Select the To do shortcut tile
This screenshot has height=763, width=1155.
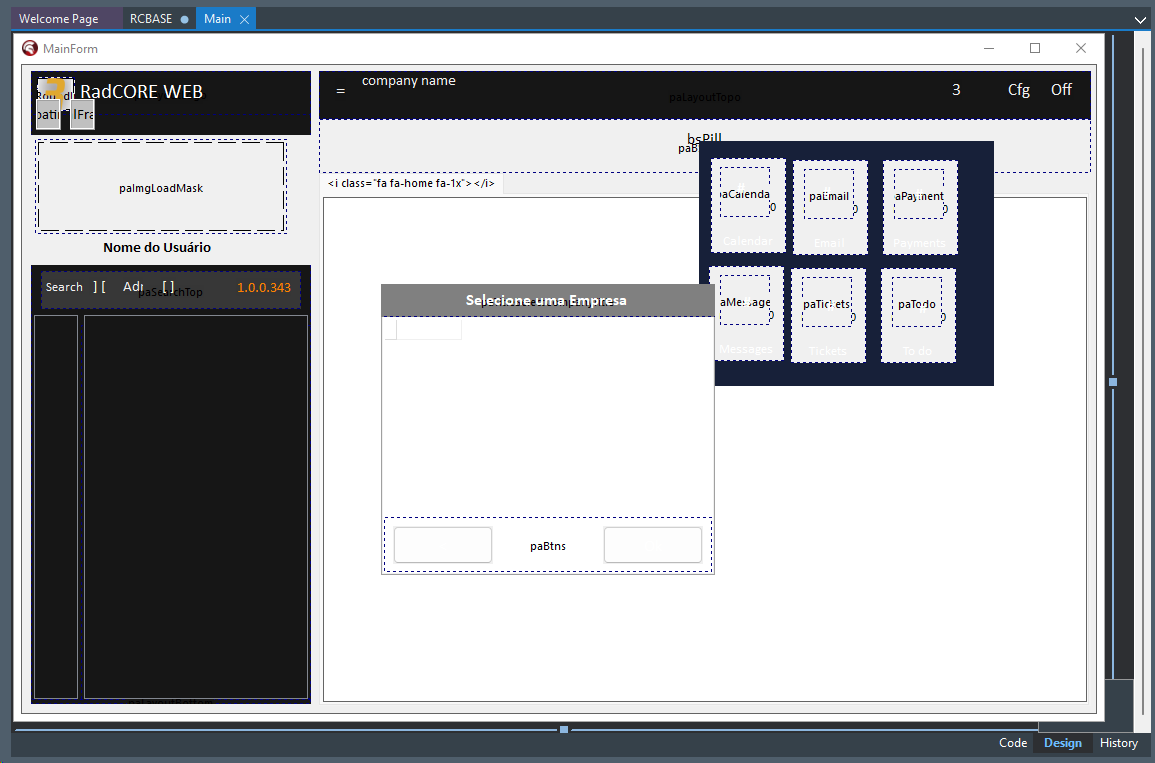coord(918,314)
